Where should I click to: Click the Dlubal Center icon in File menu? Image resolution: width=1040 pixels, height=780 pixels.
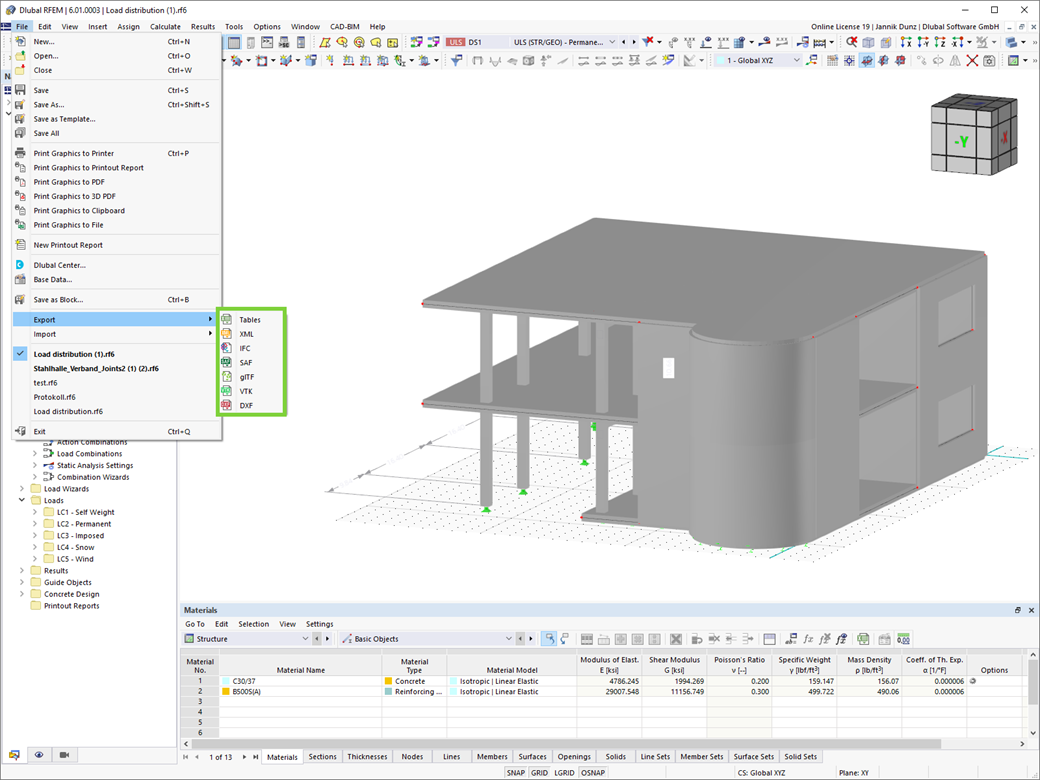[x=21, y=265]
